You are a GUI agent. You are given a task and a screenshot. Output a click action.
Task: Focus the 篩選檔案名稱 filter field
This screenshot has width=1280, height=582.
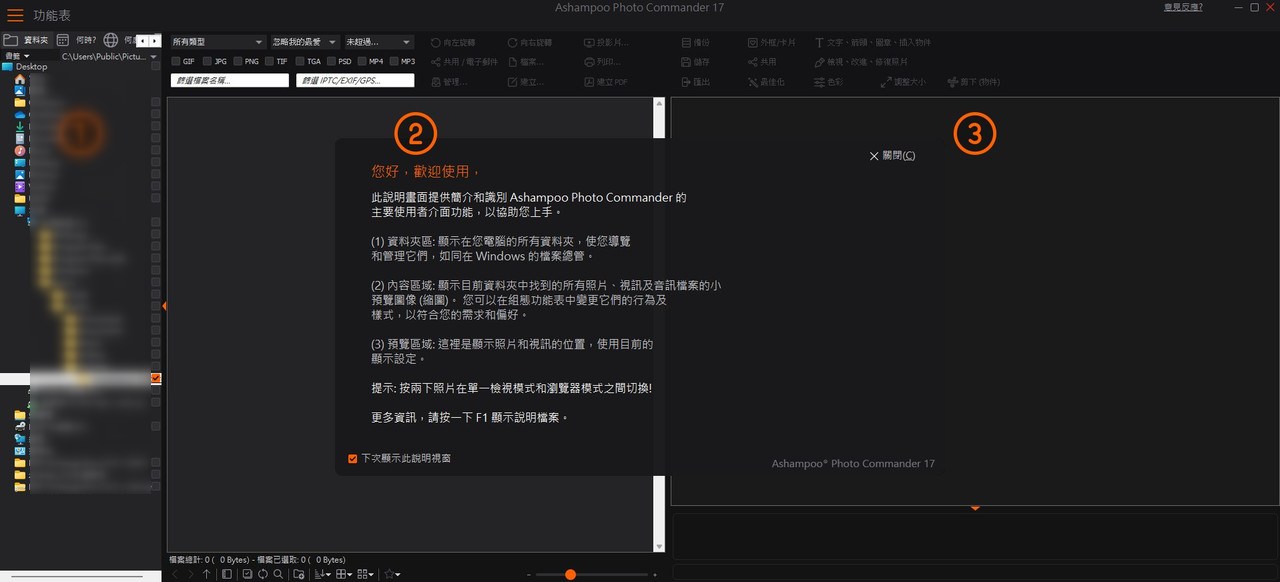(229, 80)
